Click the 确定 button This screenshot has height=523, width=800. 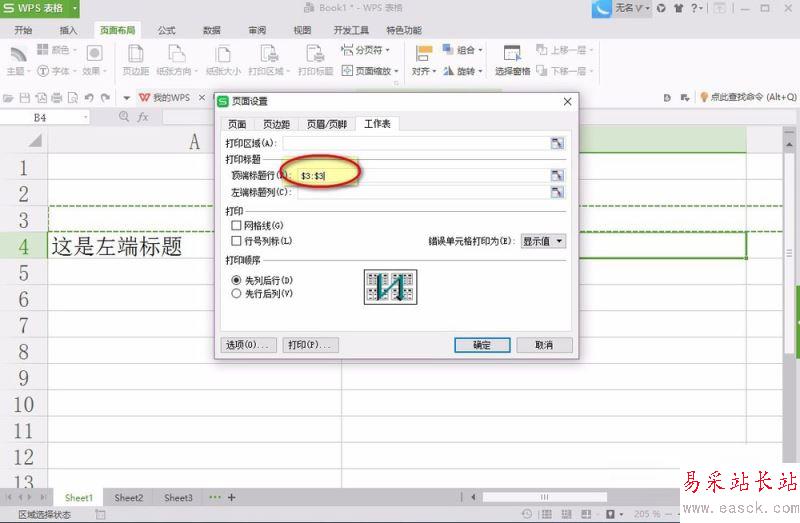[482, 345]
